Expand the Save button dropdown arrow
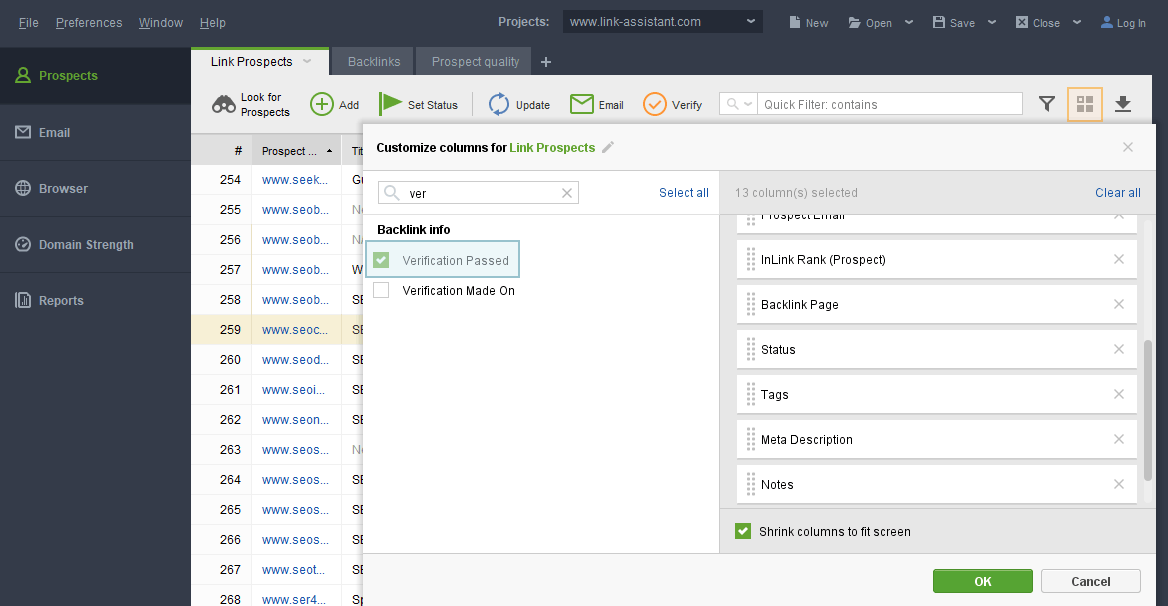Viewport: 1168px width, 606px height. point(991,22)
